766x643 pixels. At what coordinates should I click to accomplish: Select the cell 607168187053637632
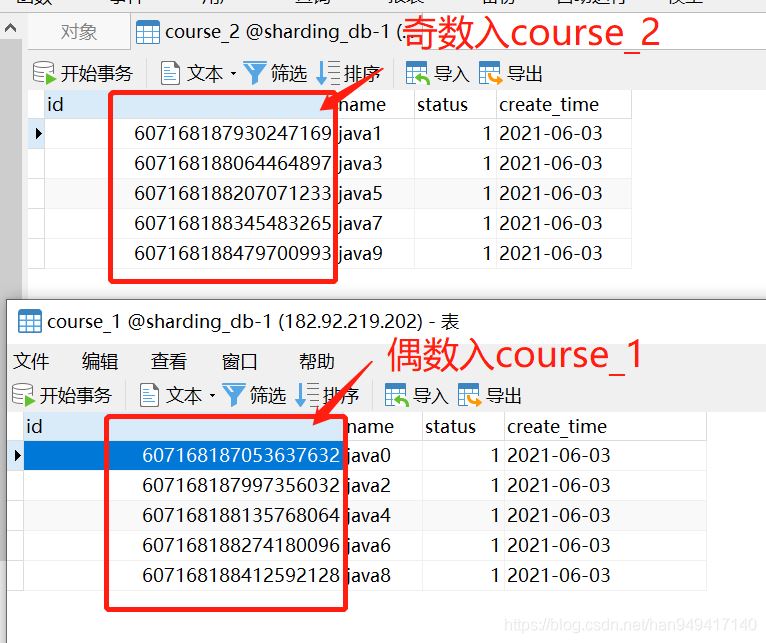(x=184, y=455)
